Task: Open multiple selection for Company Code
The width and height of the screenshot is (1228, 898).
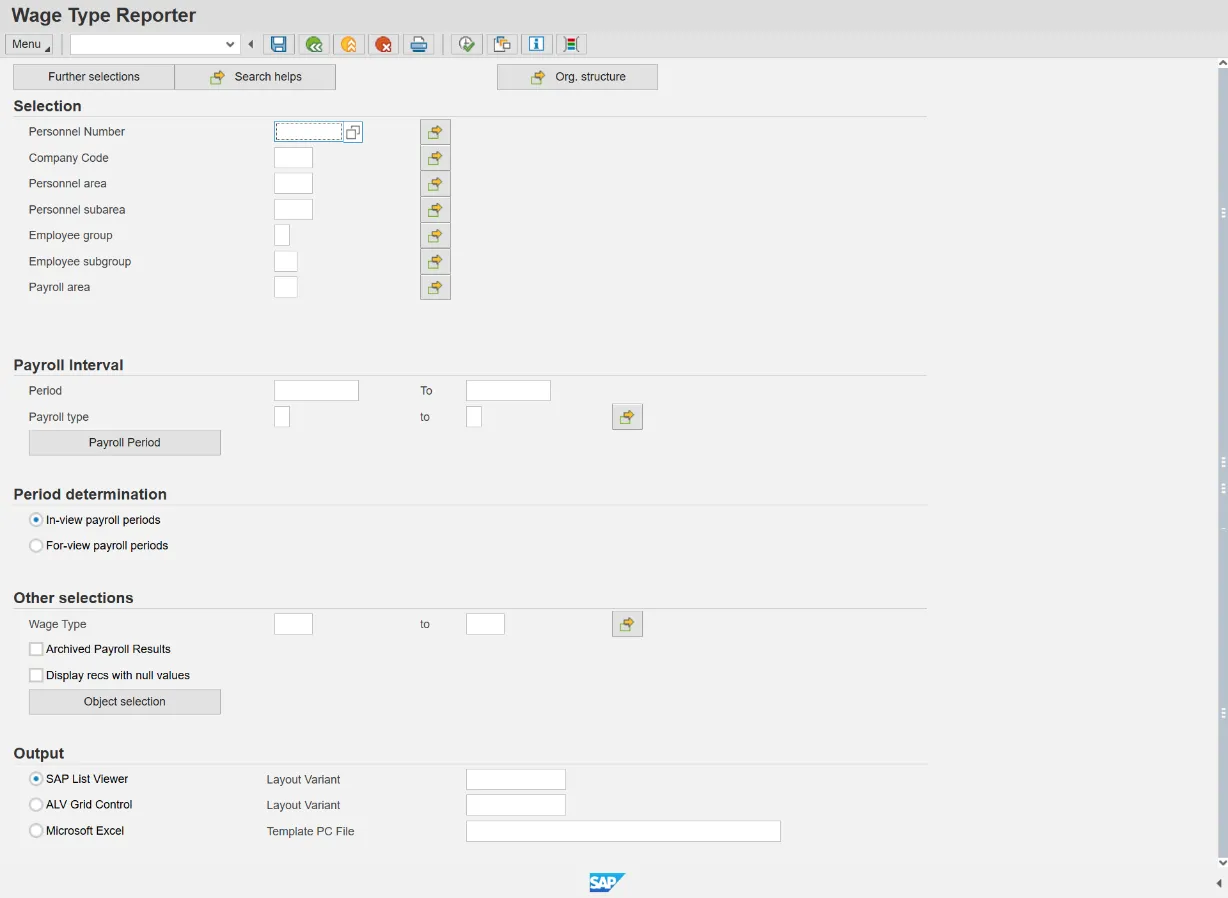Action: click(435, 158)
